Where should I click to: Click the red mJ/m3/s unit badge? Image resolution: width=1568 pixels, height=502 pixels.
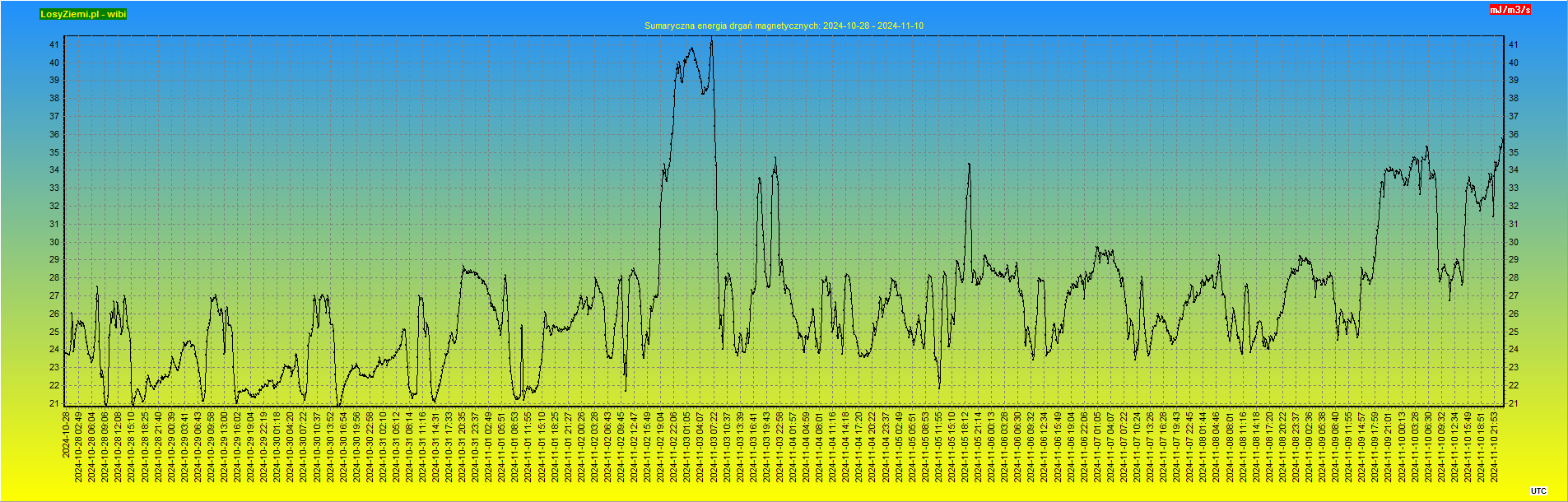(1510, 10)
